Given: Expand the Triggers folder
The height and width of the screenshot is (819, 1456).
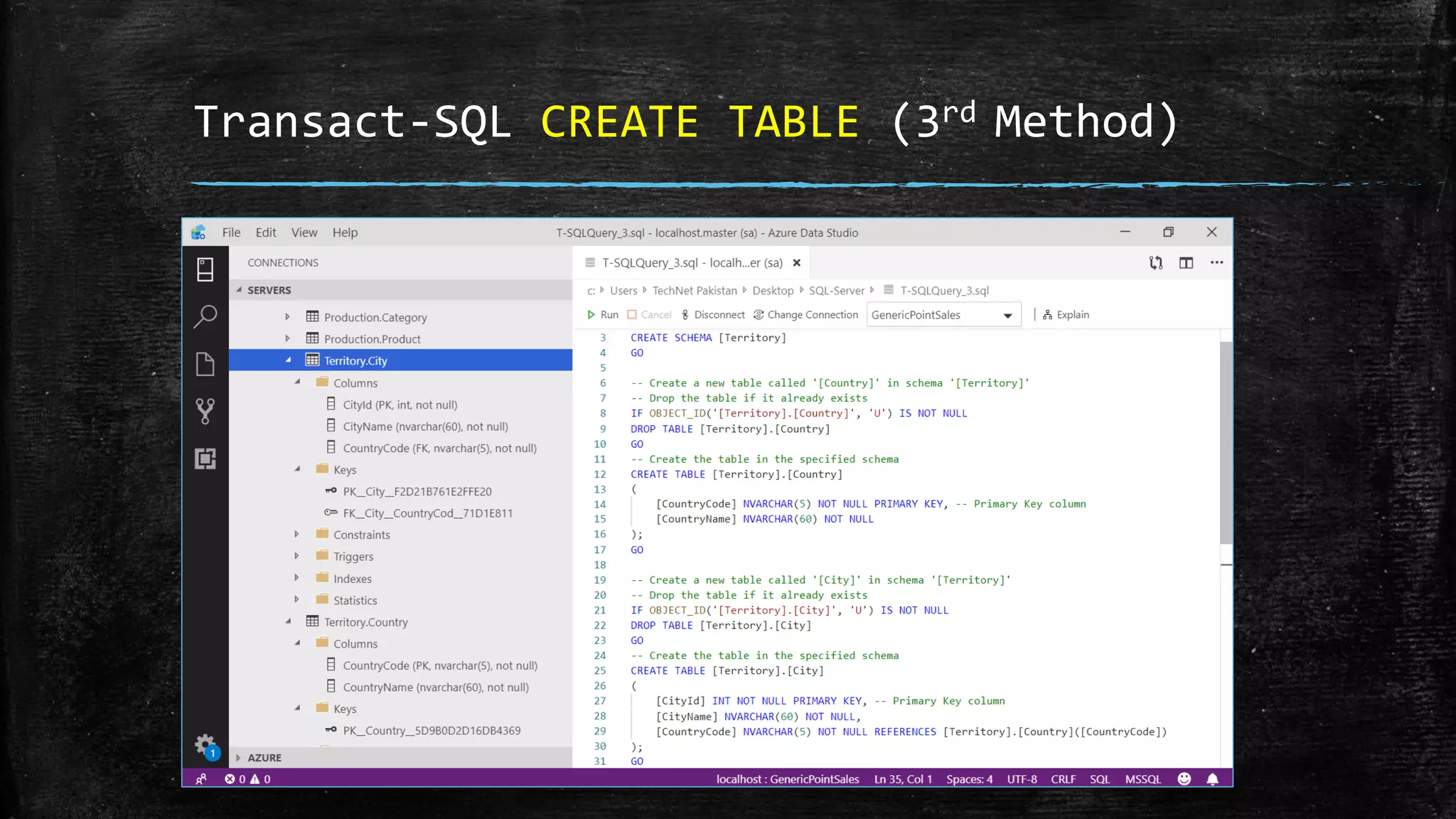Looking at the screenshot, I should (296, 556).
